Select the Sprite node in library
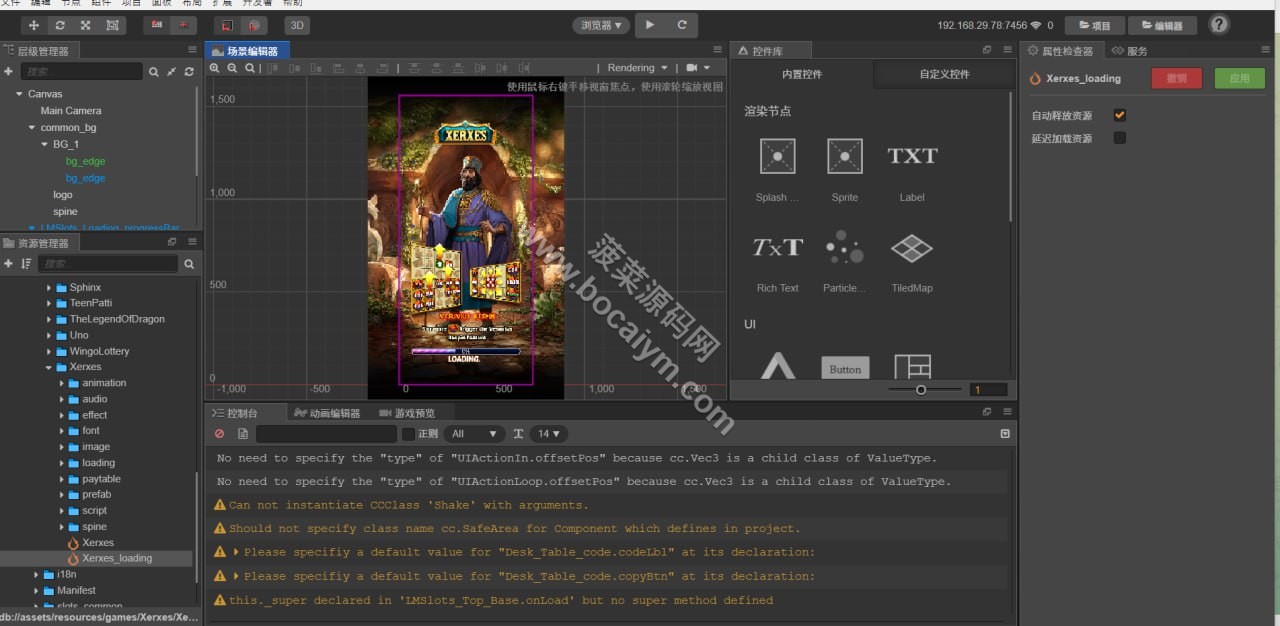The image size is (1280, 626). pos(845,156)
